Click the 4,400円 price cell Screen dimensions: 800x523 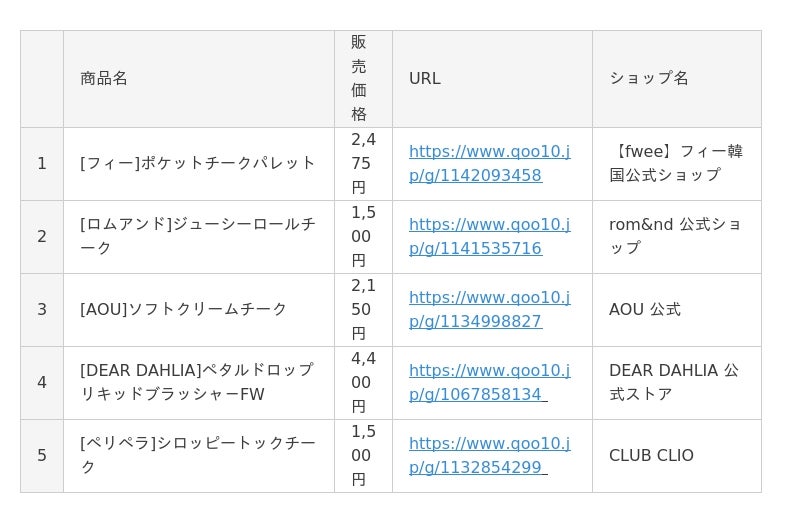click(363, 383)
